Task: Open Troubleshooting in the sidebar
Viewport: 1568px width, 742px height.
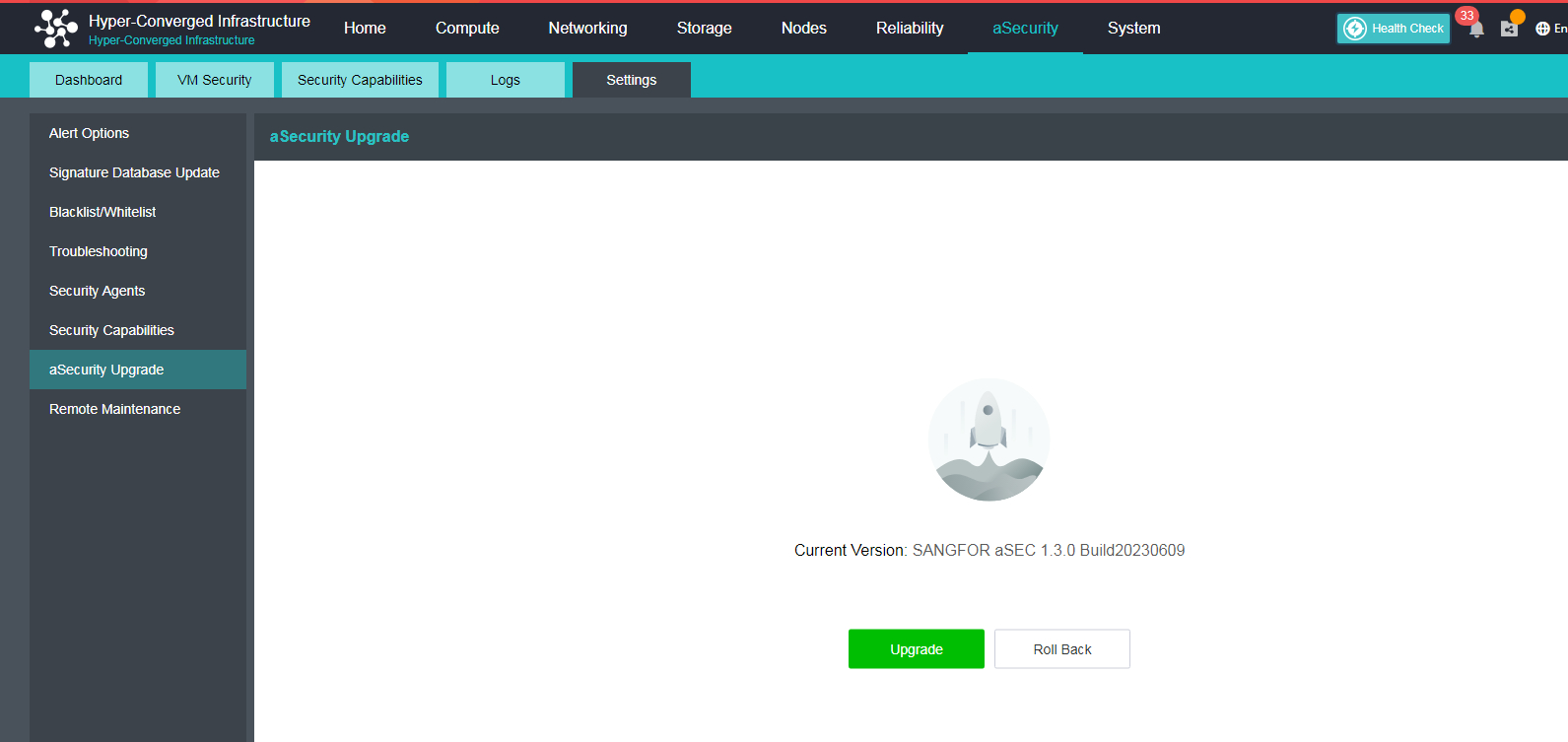Action: (138, 251)
